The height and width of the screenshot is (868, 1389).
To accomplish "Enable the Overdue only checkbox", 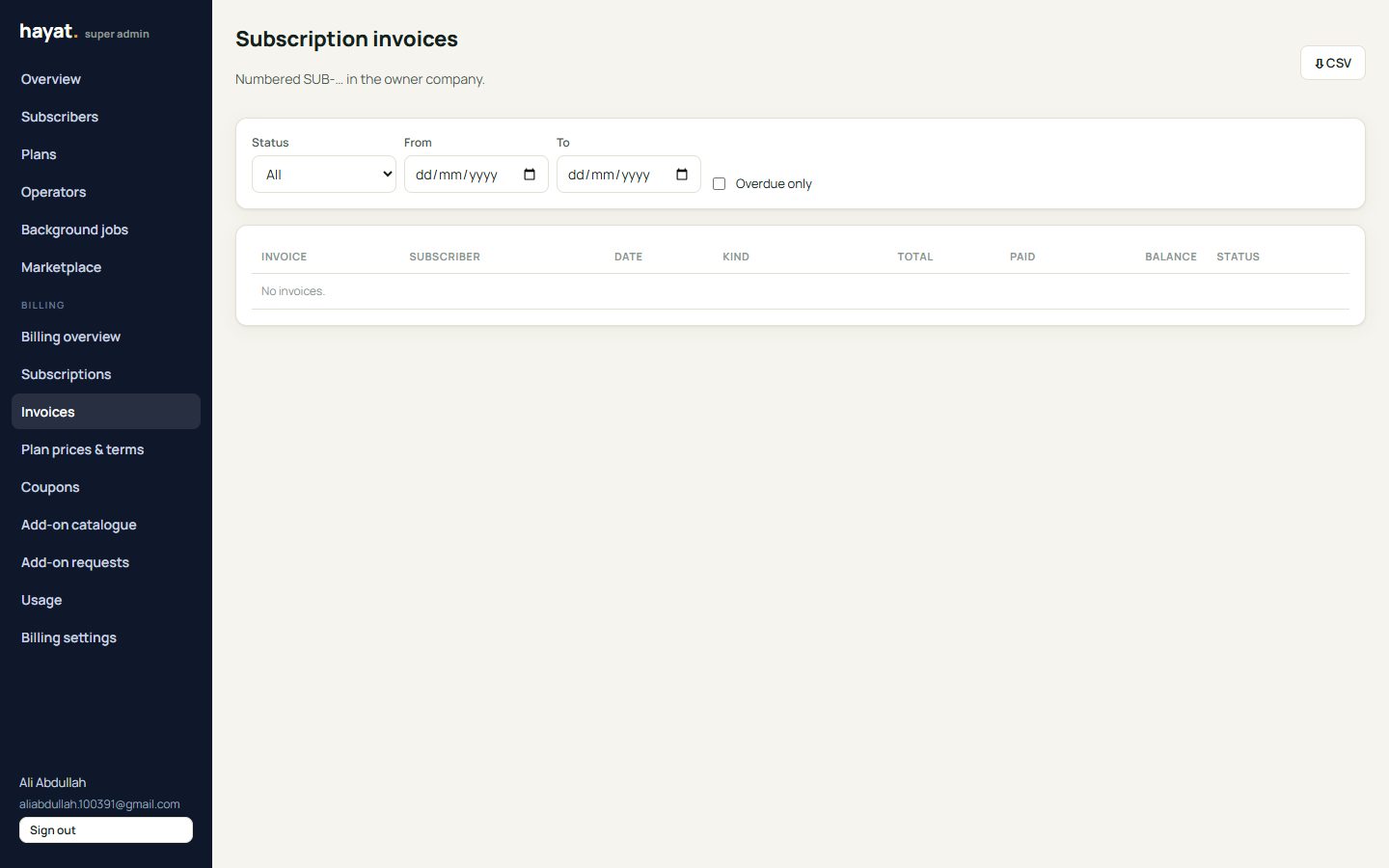I will pos(719,183).
